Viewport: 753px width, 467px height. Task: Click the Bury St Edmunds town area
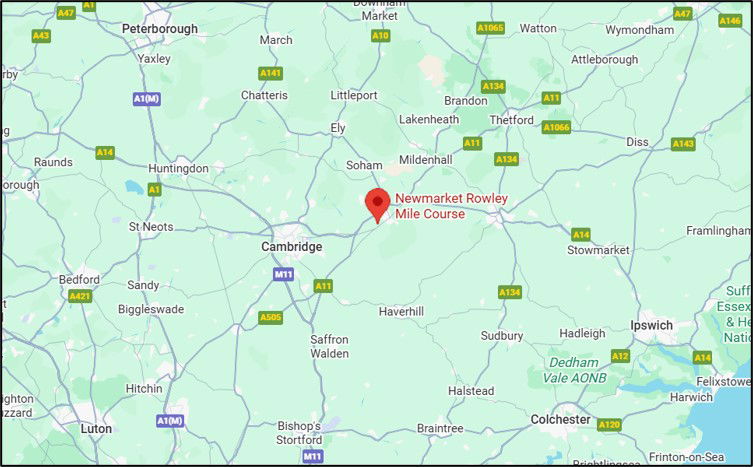coord(498,219)
